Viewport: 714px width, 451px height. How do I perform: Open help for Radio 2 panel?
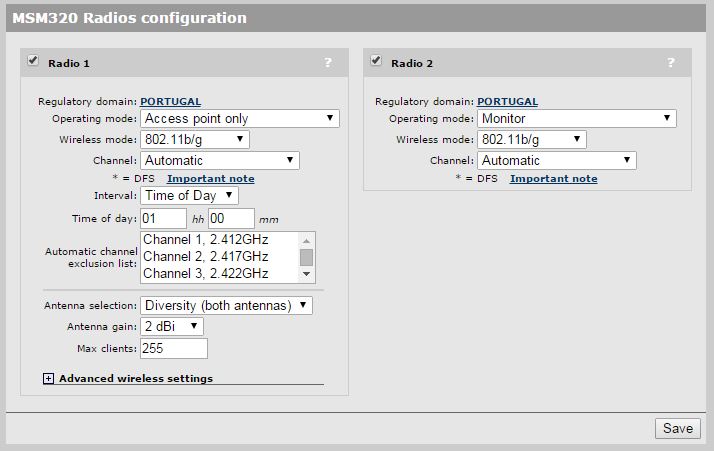click(671, 62)
